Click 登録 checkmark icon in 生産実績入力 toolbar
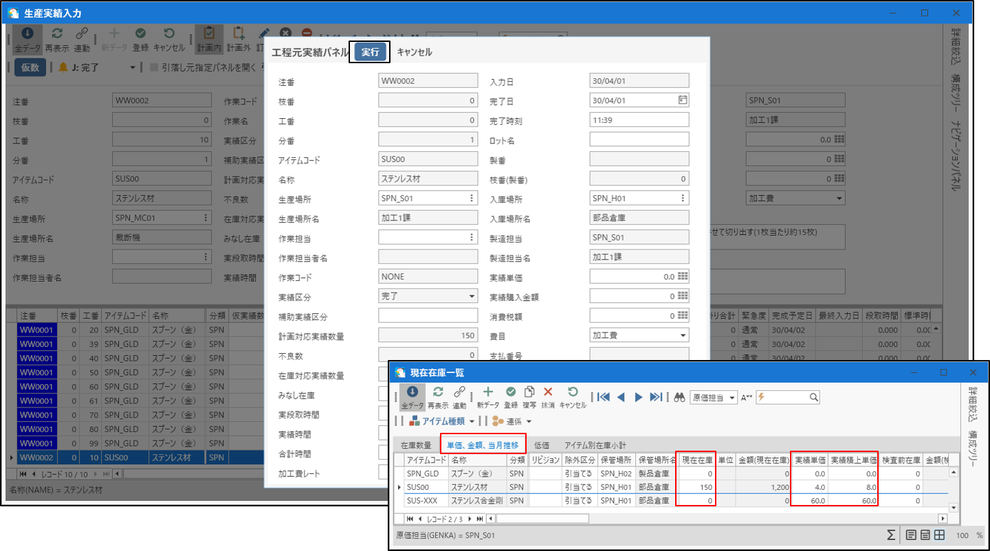 point(140,33)
